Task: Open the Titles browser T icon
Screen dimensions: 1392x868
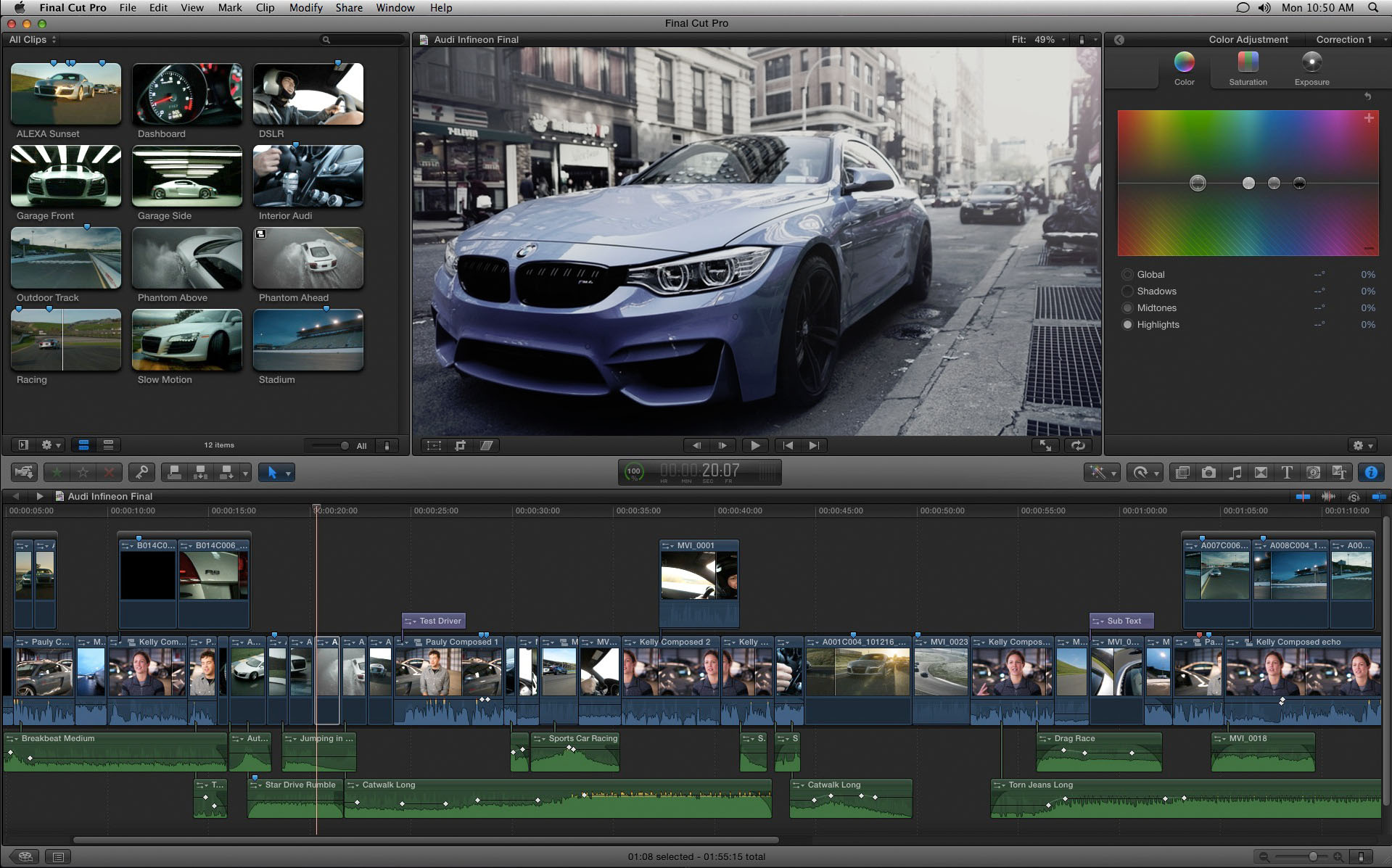Action: point(1287,473)
